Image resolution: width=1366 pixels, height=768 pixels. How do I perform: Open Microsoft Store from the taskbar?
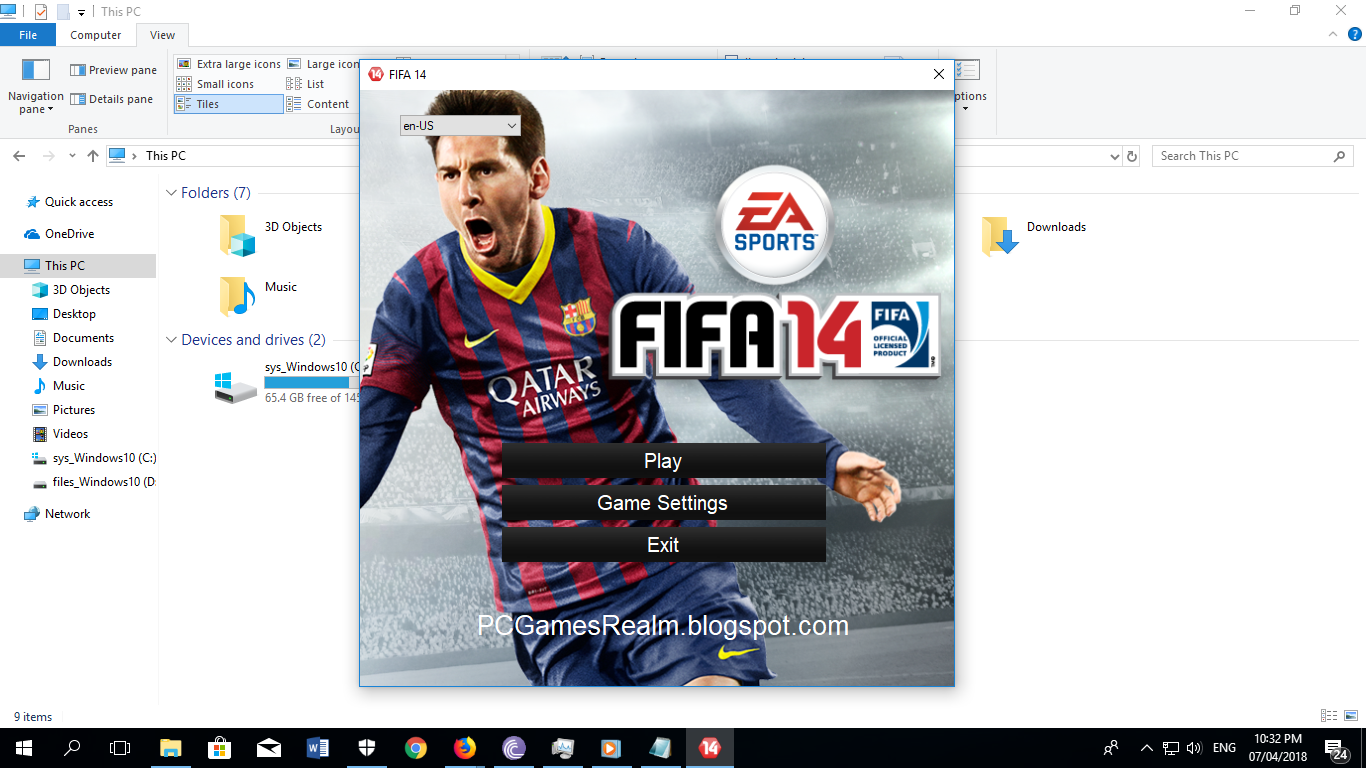pos(220,748)
